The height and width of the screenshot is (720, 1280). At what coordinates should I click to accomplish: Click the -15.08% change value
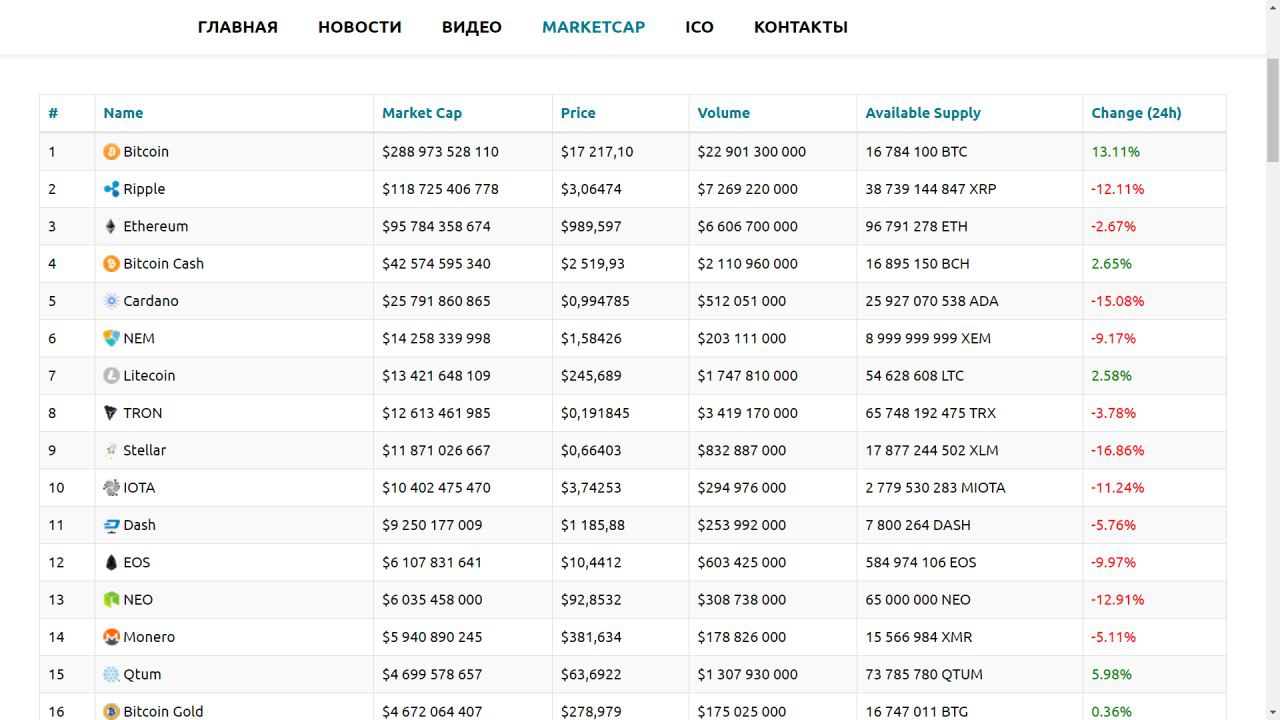(1118, 301)
